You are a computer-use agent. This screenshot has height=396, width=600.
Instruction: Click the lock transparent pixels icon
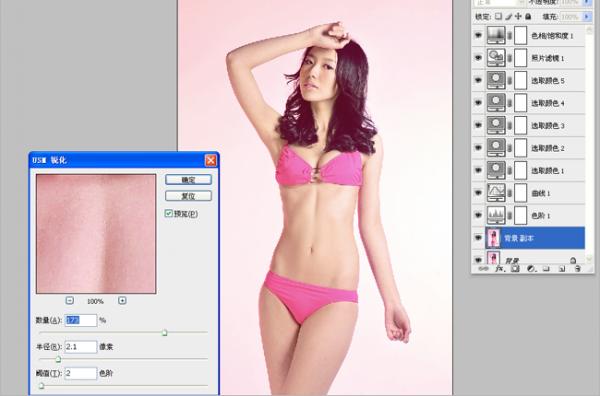tap(498, 16)
